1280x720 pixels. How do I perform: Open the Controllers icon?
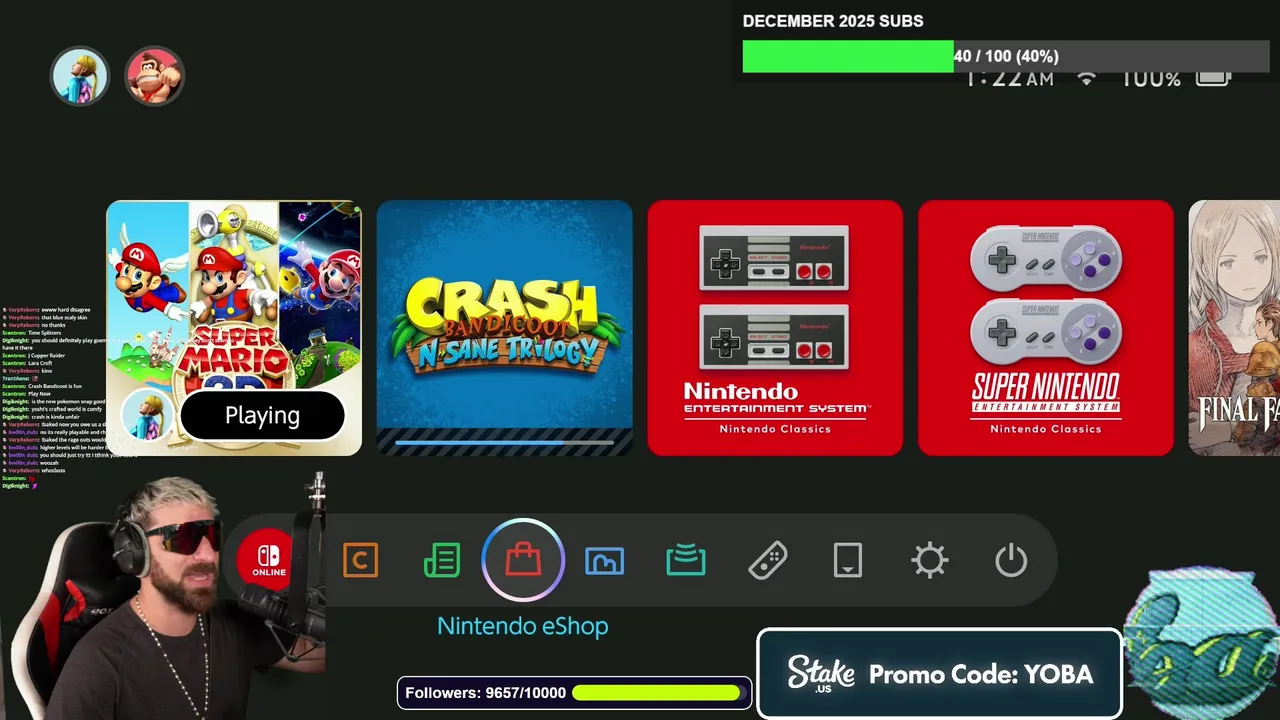point(767,560)
